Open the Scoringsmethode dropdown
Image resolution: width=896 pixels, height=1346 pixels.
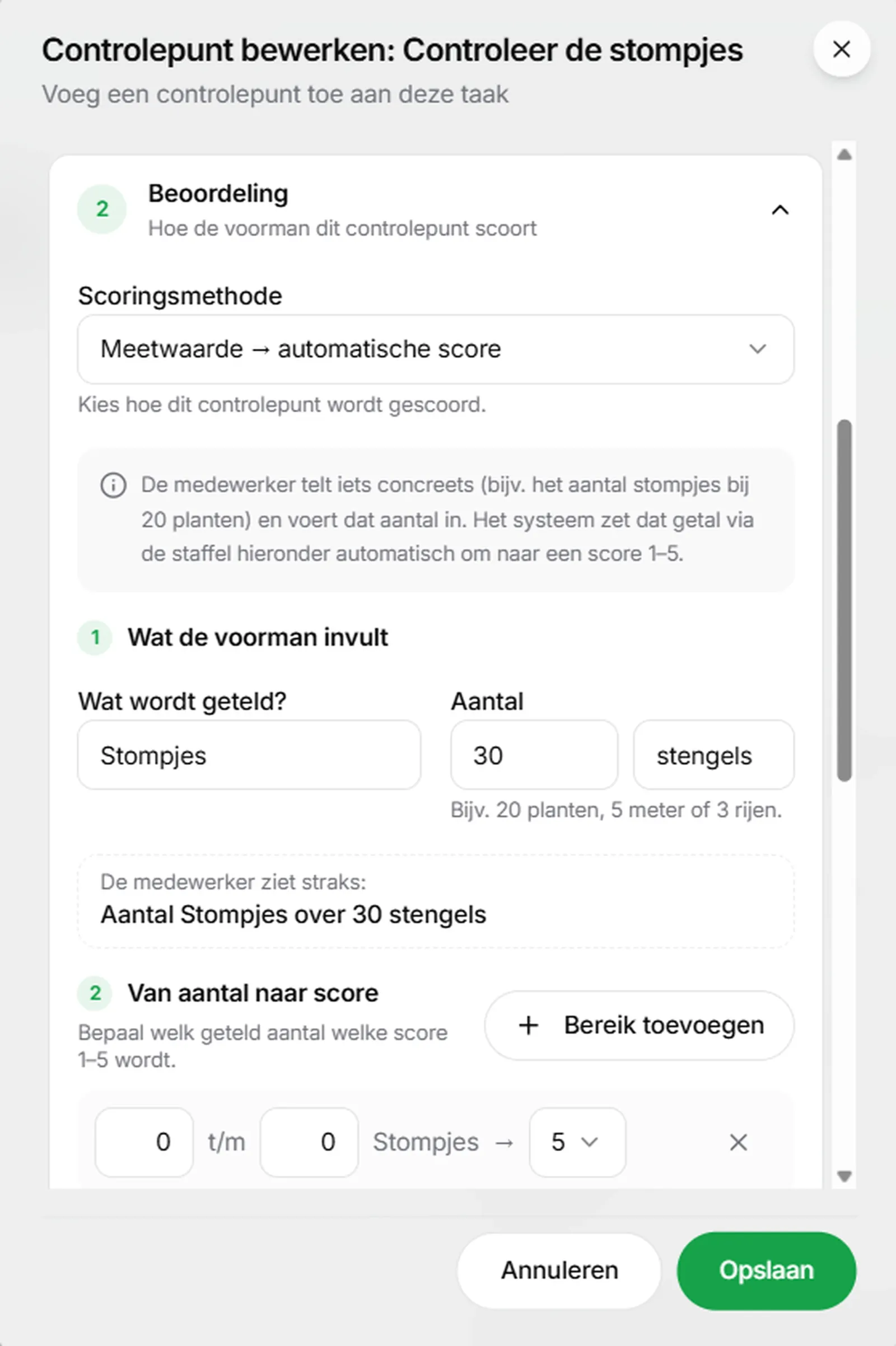tap(436, 349)
